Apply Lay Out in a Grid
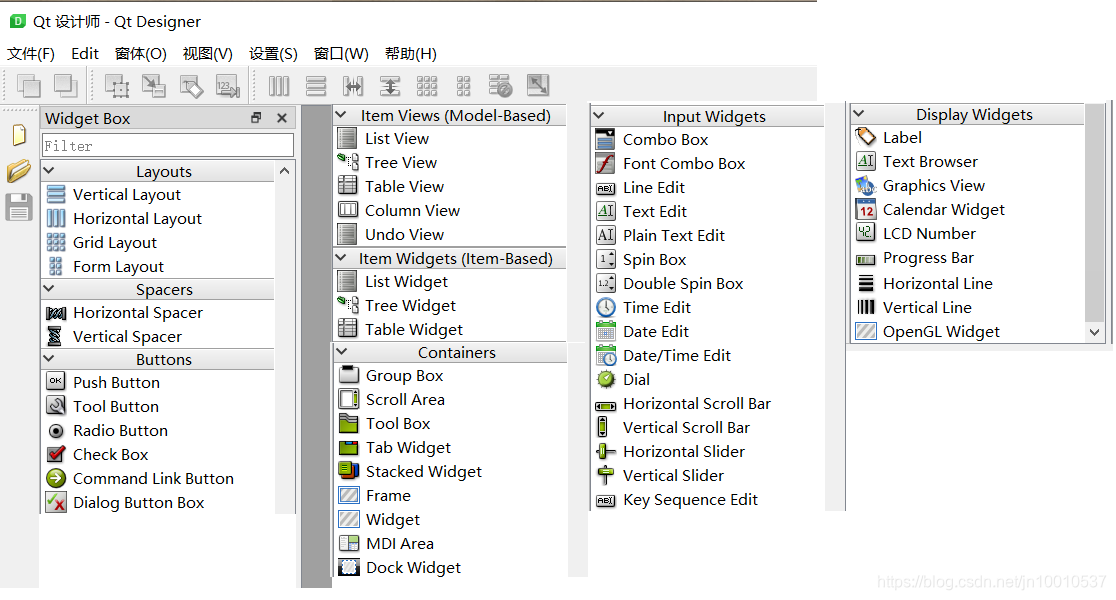The image size is (1116, 600). (x=426, y=86)
